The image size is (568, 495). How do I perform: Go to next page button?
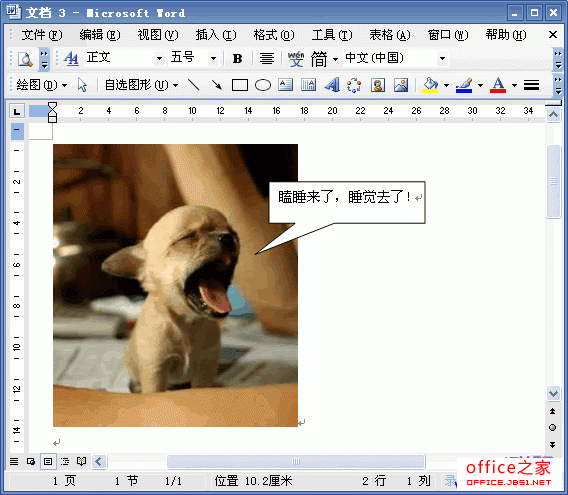click(x=552, y=445)
